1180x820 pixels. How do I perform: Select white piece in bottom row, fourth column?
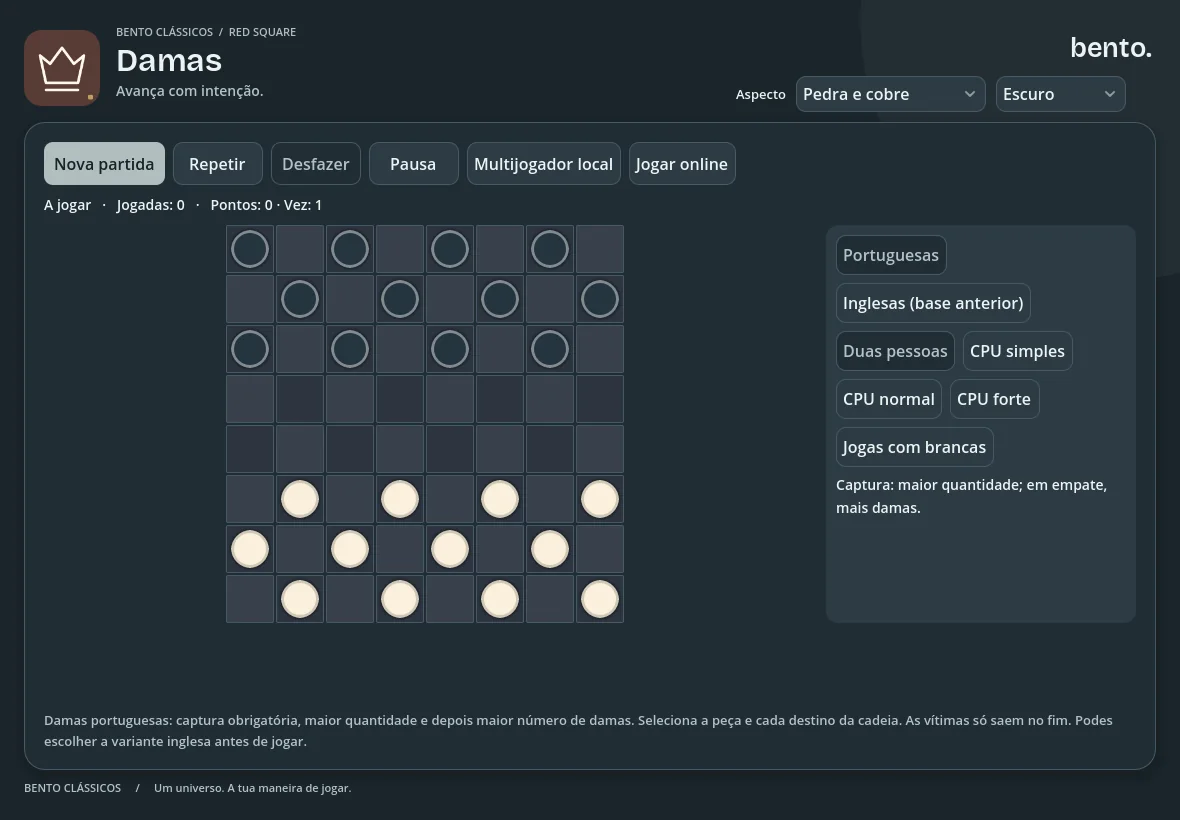click(x=400, y=599)
